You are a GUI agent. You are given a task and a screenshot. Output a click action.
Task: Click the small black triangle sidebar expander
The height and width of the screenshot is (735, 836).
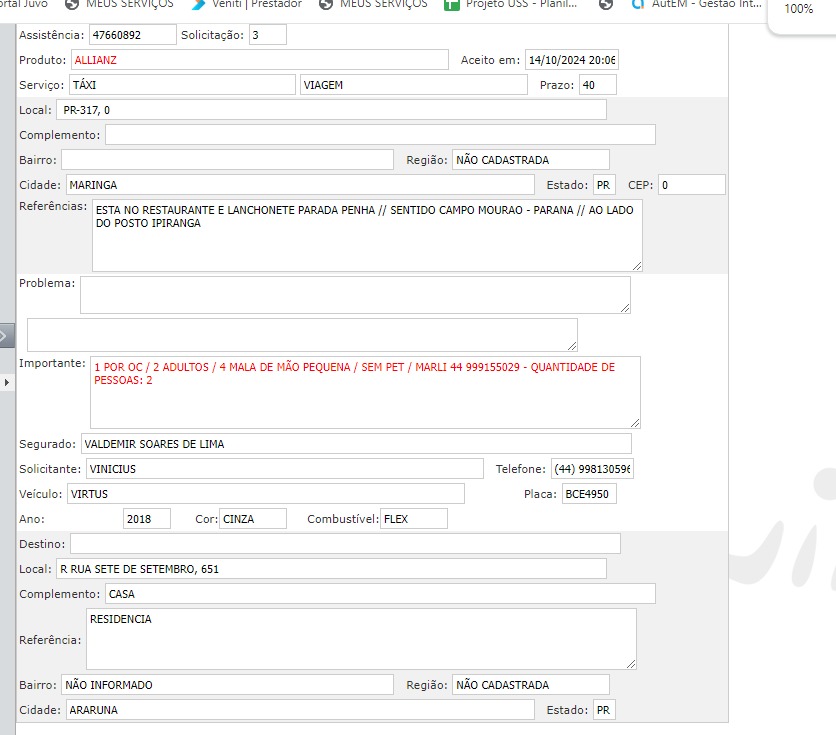[x=6, y=382]
